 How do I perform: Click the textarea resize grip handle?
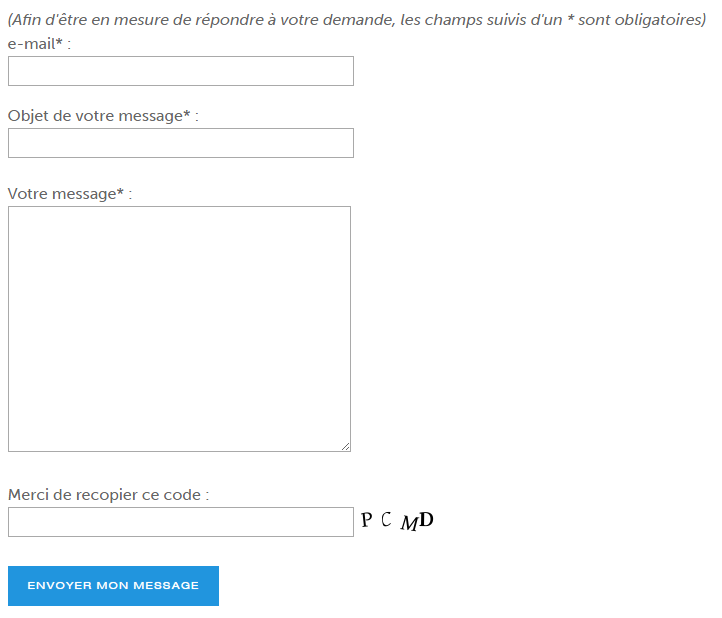click(346, 447)
